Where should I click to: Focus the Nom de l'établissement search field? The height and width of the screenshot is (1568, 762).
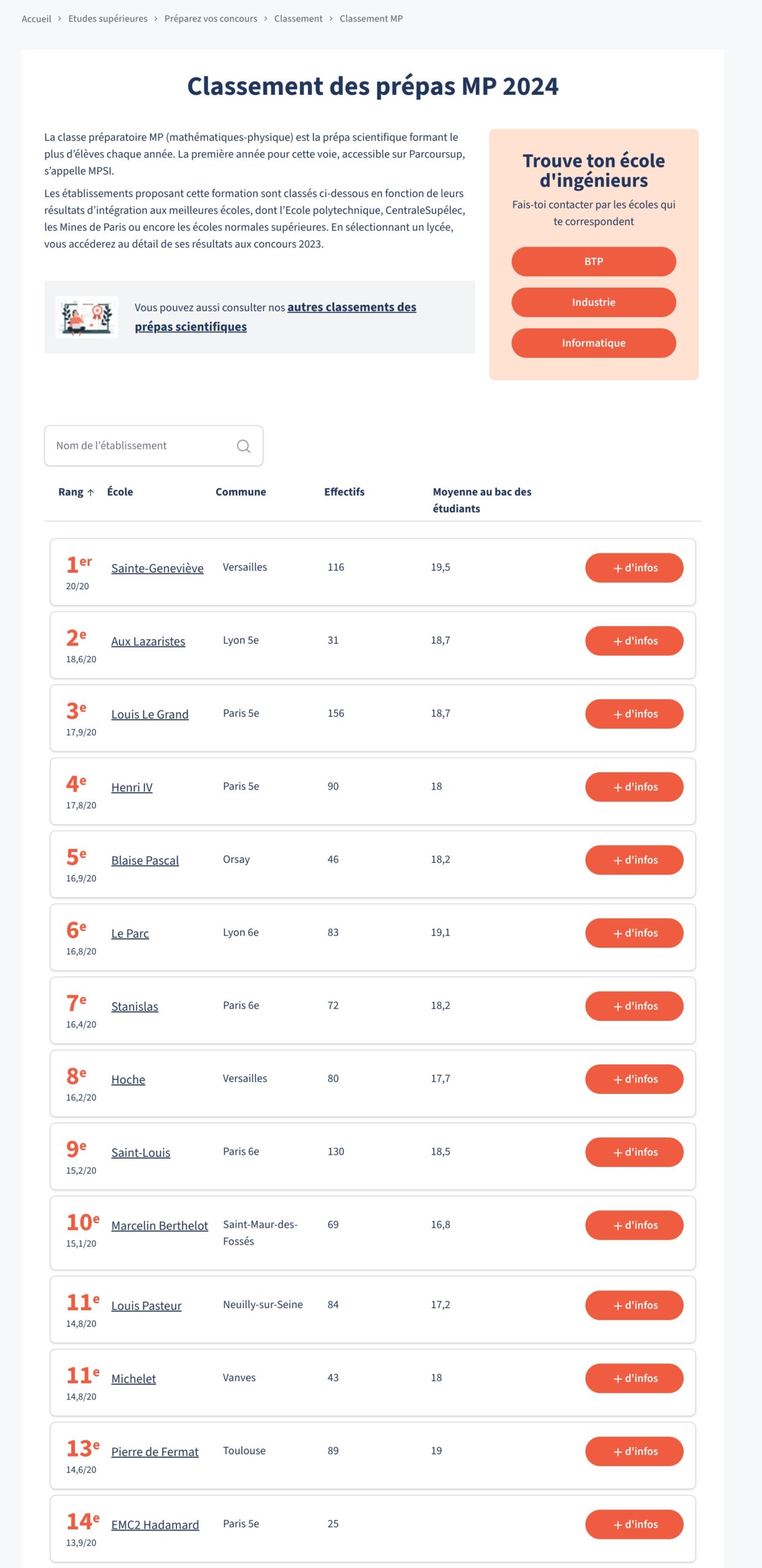point(153,446)
